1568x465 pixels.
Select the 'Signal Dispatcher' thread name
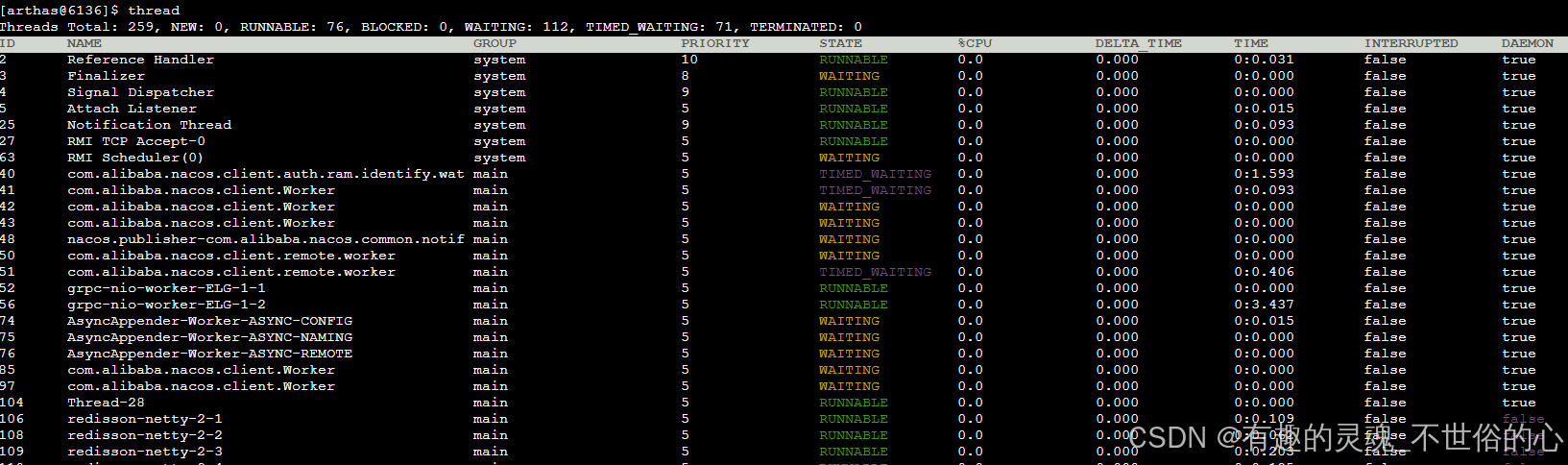[141, 92]
